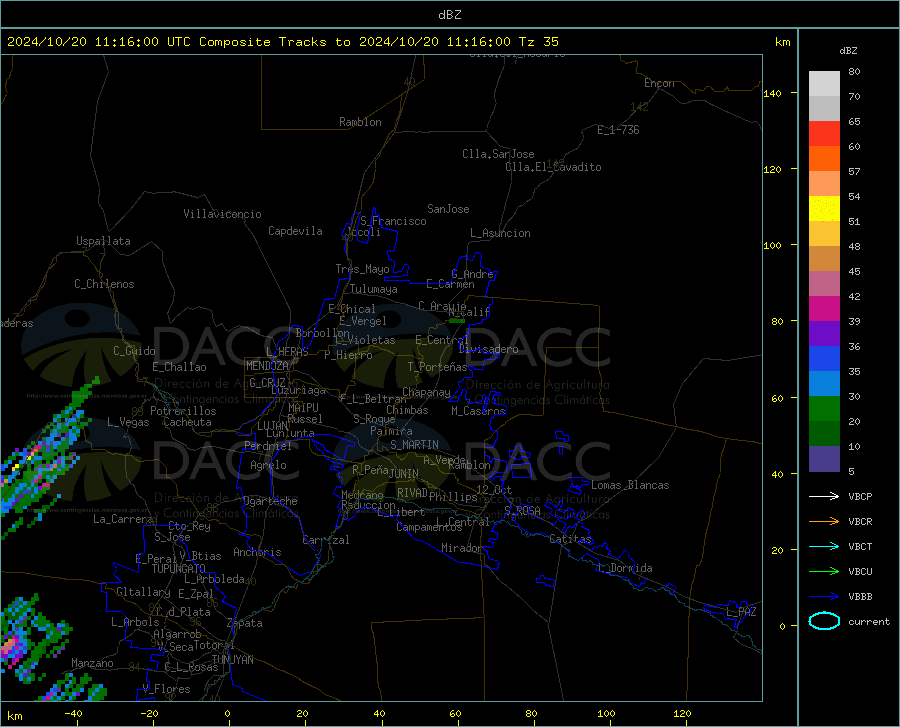Click the Carrizal map label
Image resolution: width=900 pixels, height=727 pixels.
(326, 540)
